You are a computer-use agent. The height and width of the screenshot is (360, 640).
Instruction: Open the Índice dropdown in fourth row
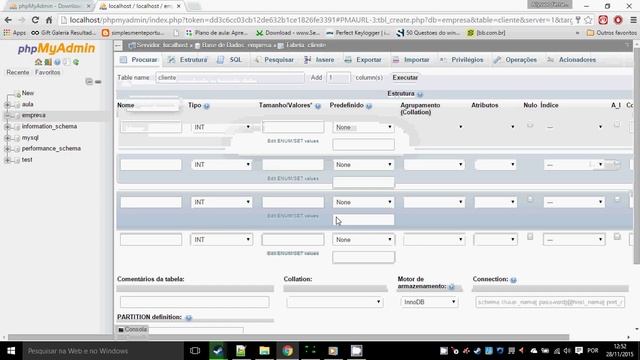[x=574, y=240]
